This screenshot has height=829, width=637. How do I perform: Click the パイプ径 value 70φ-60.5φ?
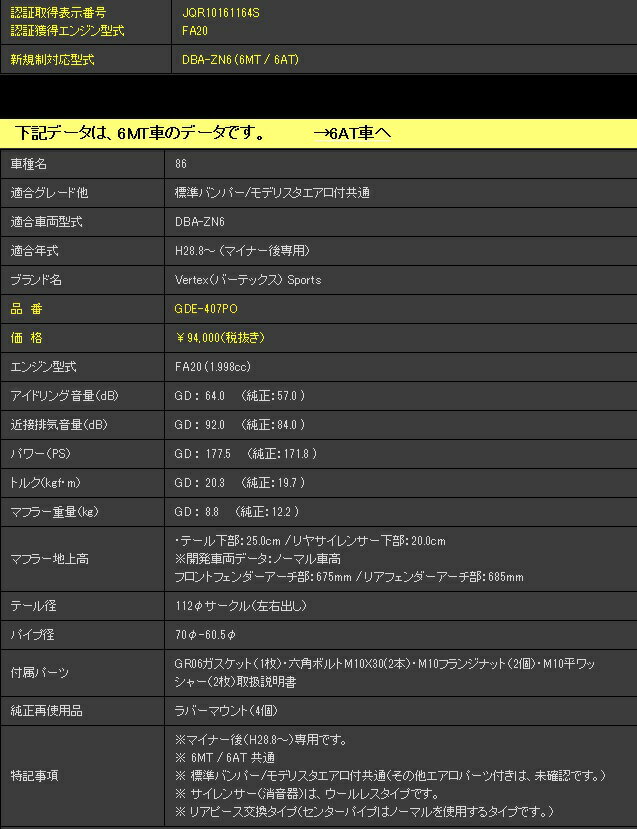(x=205, y=635)
